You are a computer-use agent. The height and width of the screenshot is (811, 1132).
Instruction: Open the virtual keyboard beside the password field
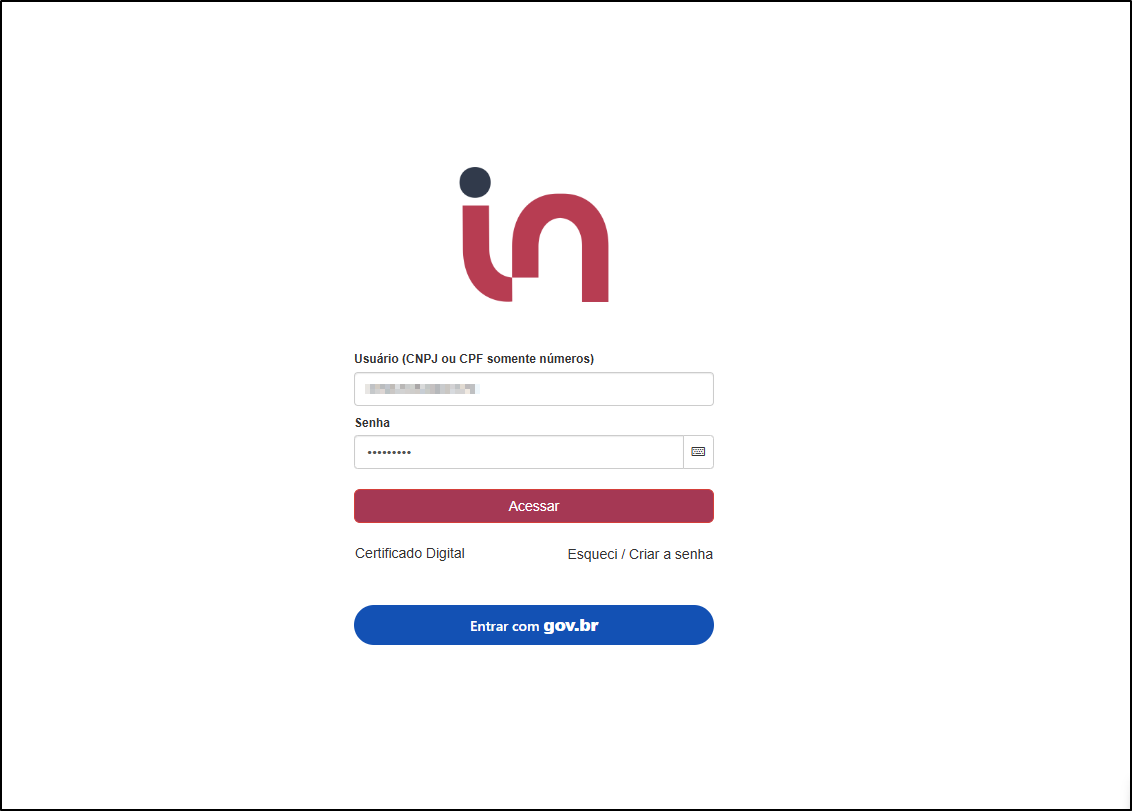click(698, 452)
